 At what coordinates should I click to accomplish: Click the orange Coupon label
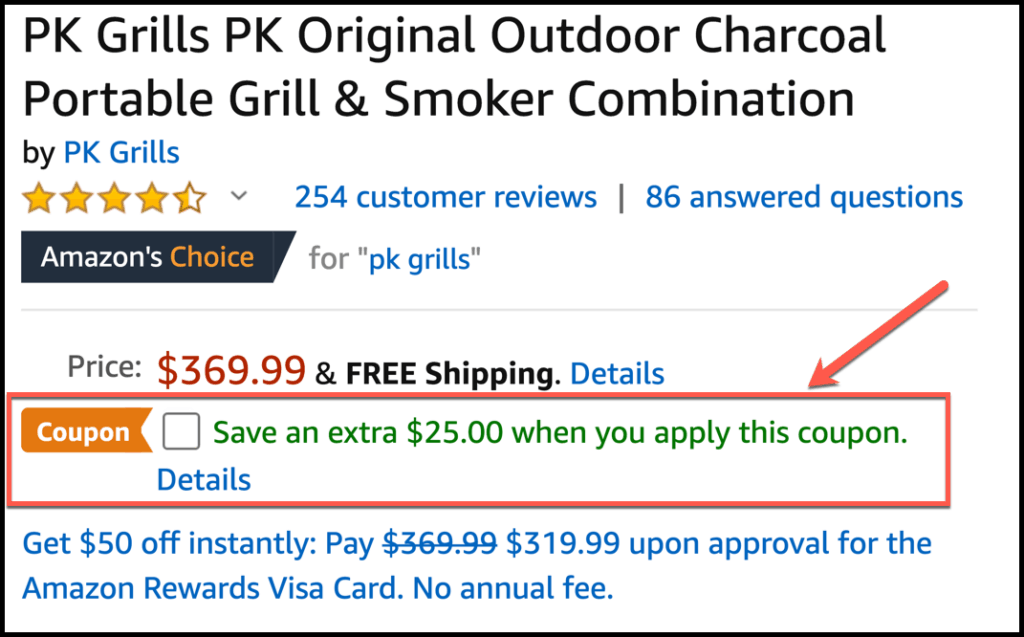tap(85, 431)
